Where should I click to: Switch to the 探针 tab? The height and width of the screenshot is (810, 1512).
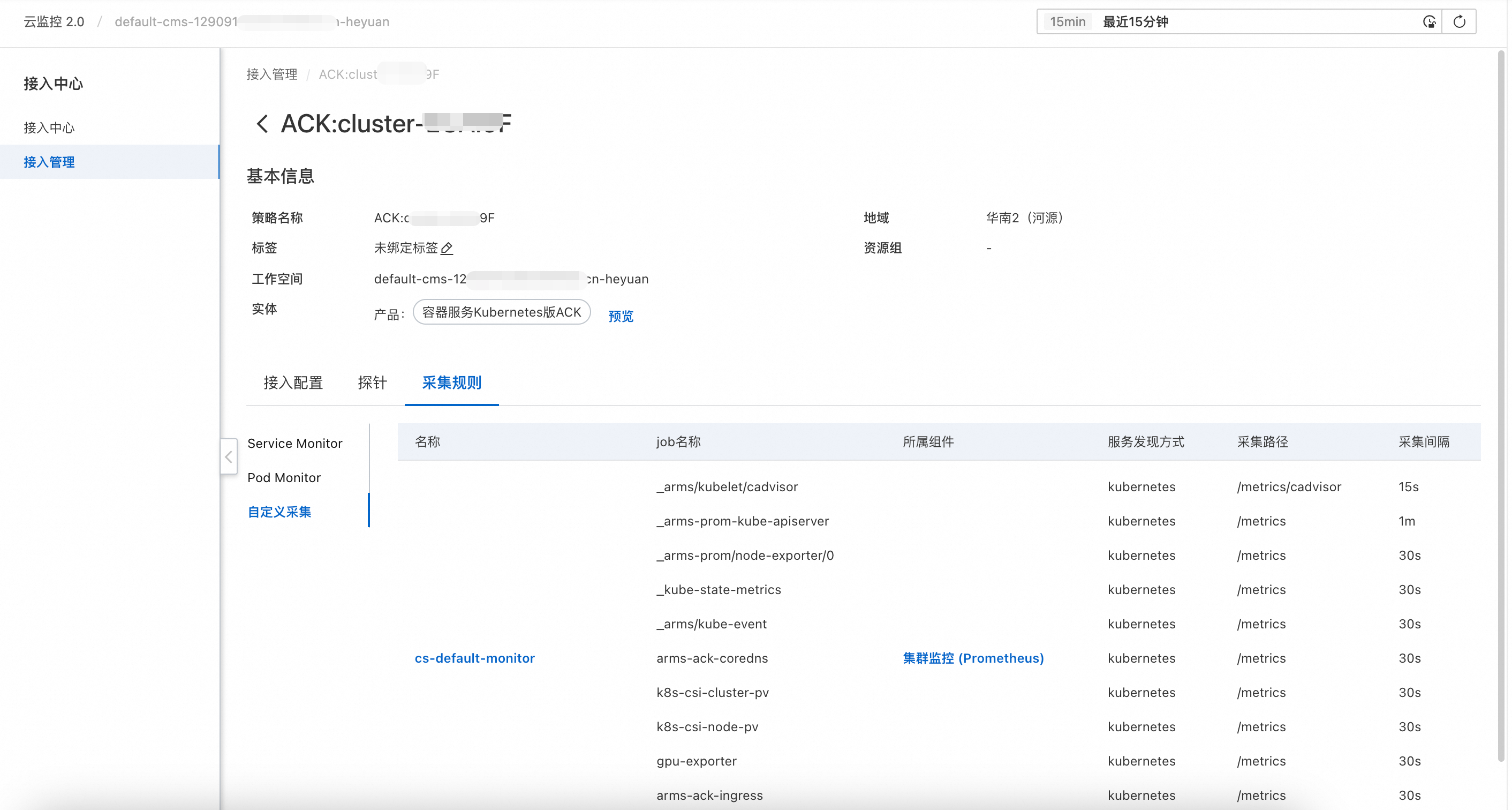click(372, 383)
